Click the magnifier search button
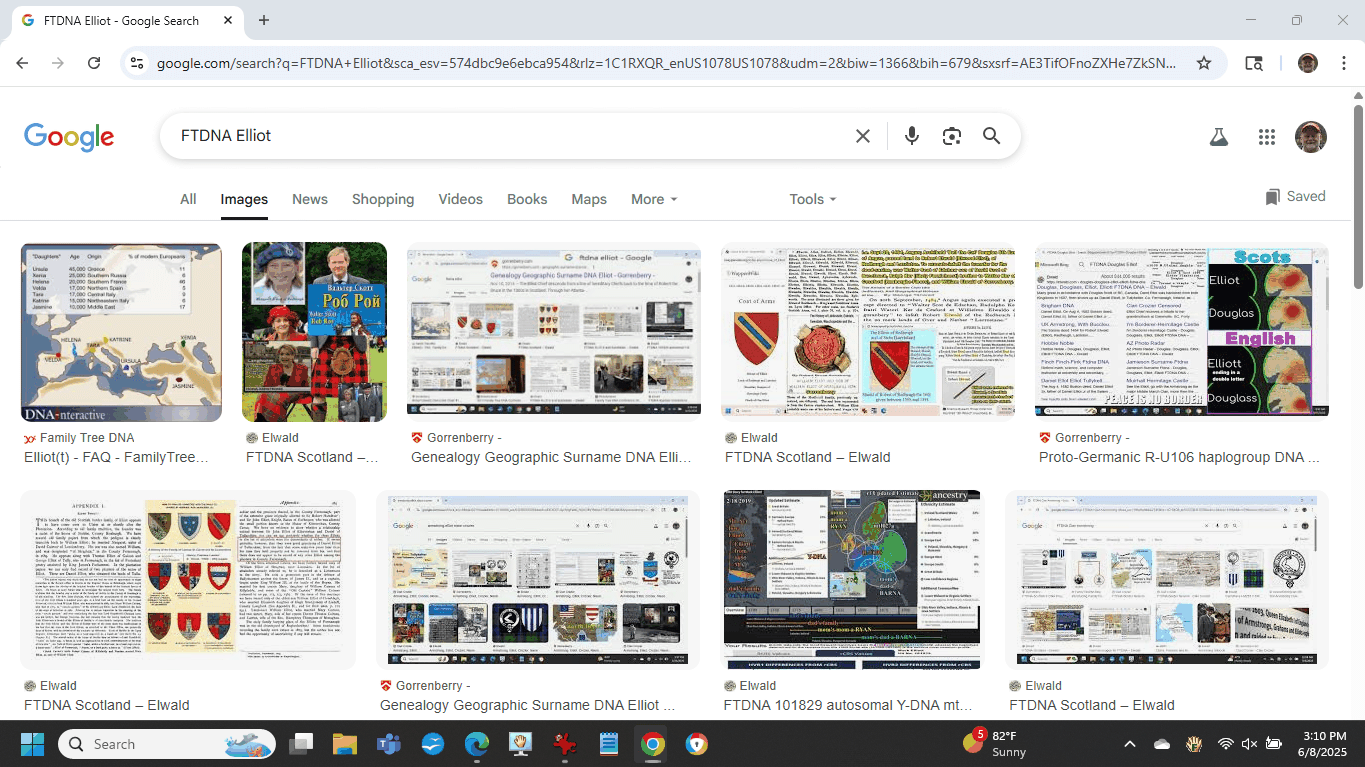The height and width of the screenshot is (767, 1365). 991,136
